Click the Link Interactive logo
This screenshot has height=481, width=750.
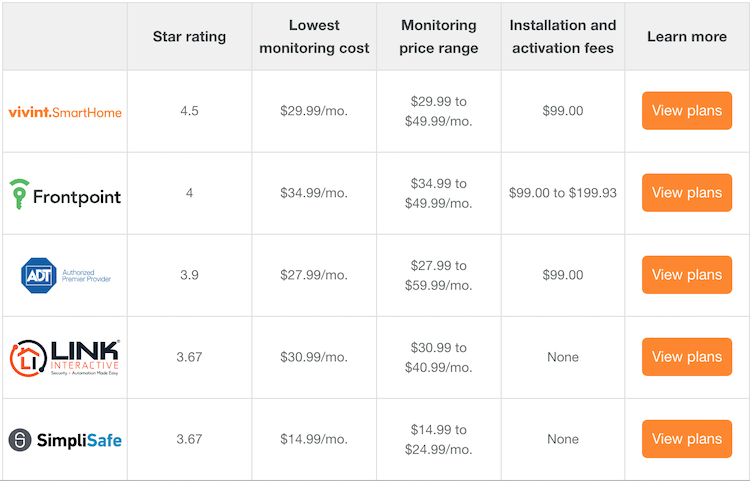pyautogui.click(x=65, y=357)
